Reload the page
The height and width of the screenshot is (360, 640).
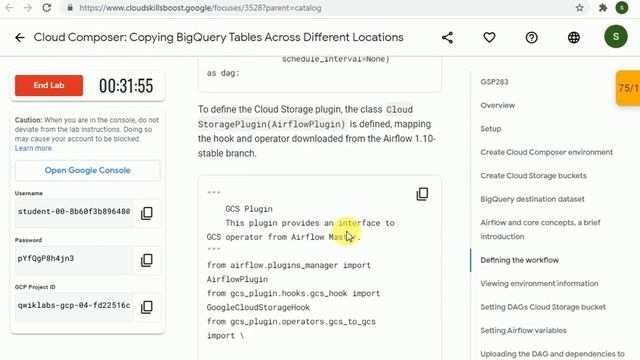click(47, 8)
